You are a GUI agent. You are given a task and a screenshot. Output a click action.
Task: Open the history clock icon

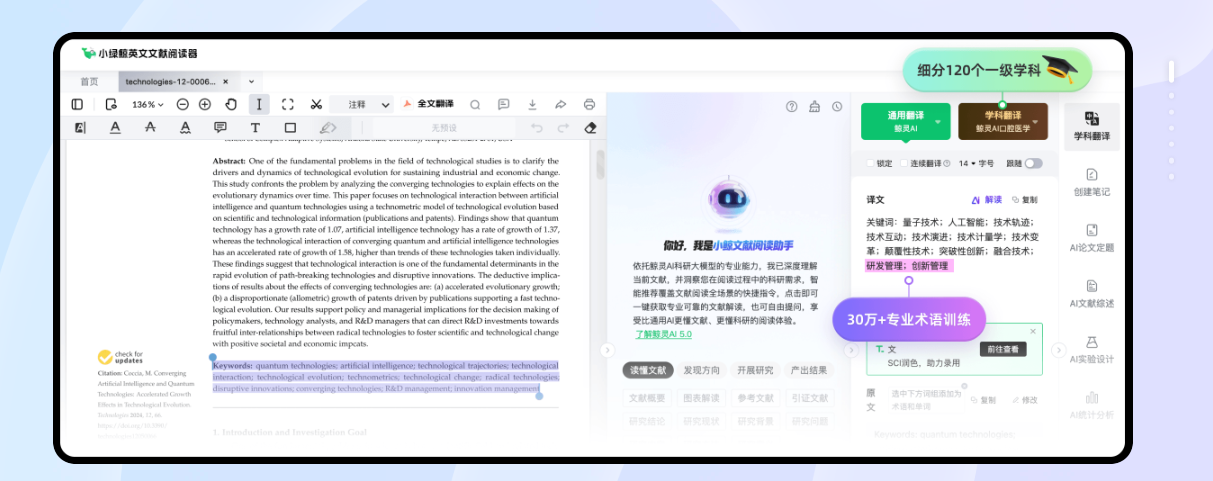(x=837, y=106)
